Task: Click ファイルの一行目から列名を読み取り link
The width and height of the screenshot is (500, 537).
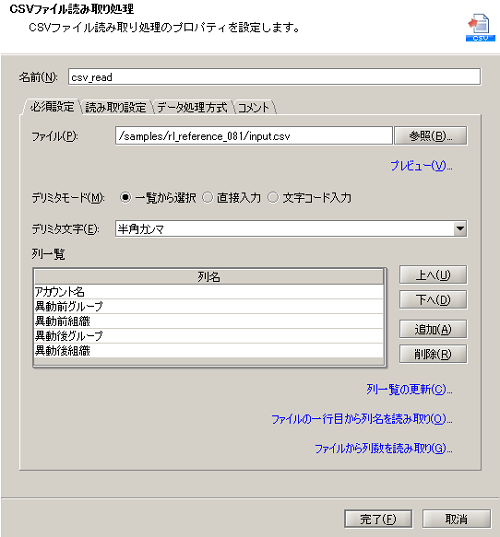Action: point(362,419)
